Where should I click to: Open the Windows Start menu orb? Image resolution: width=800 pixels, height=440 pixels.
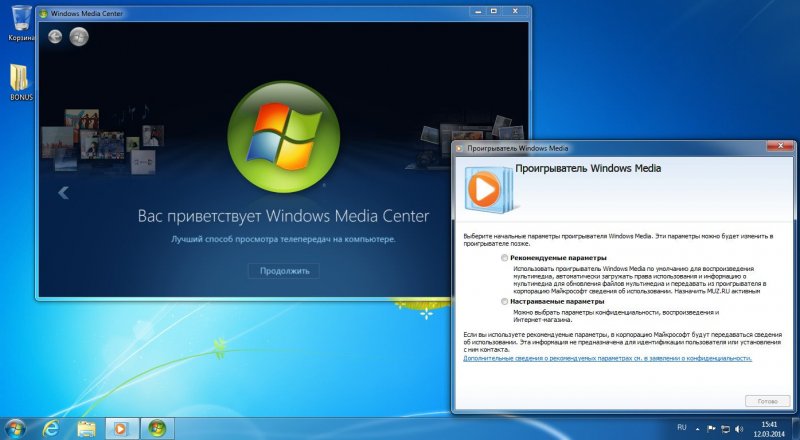(x=15, y=428)
